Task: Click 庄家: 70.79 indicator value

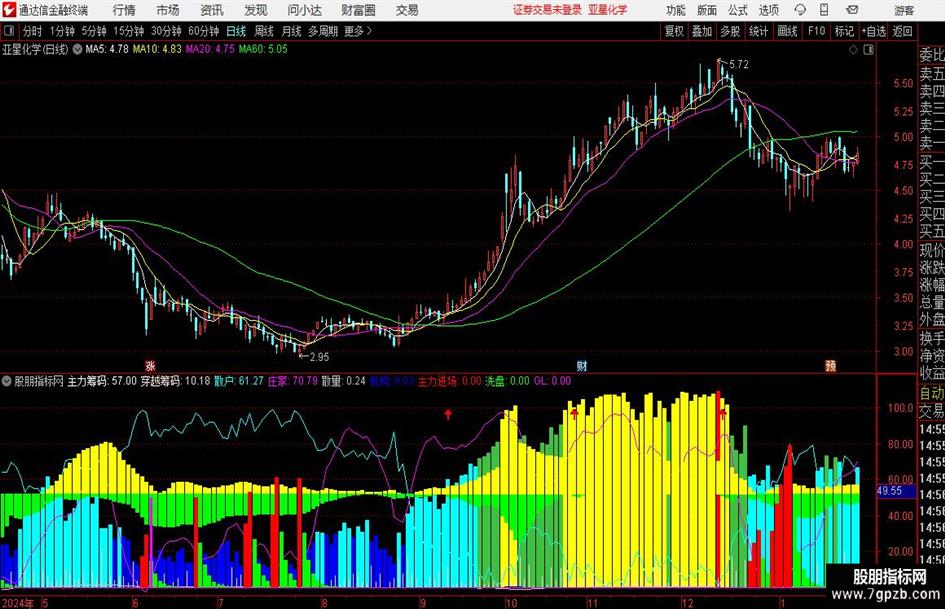Action: (x=292, y=381)
